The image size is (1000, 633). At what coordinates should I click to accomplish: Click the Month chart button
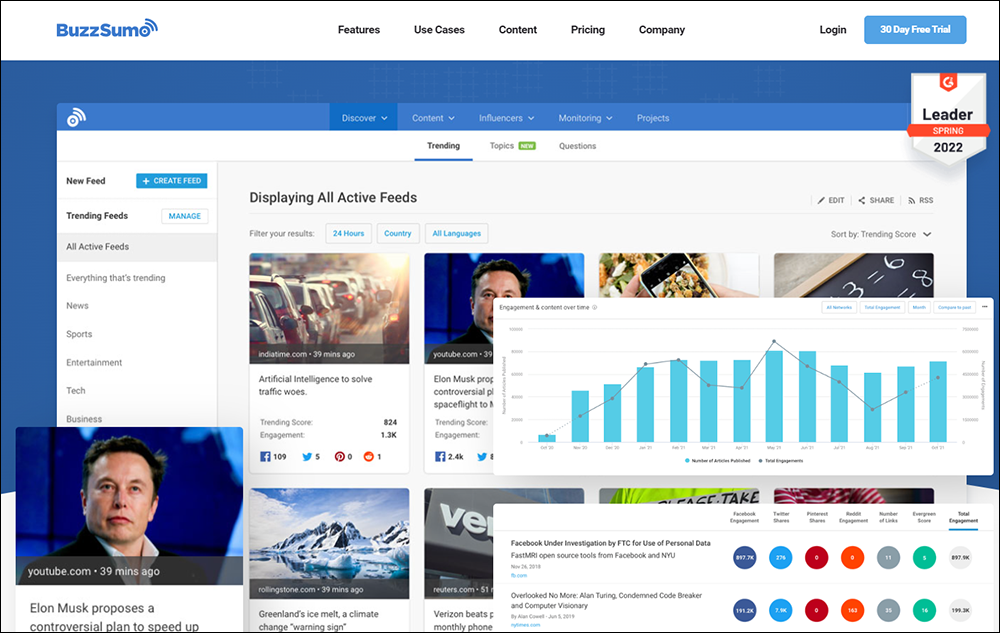click(x=918, y=307)
